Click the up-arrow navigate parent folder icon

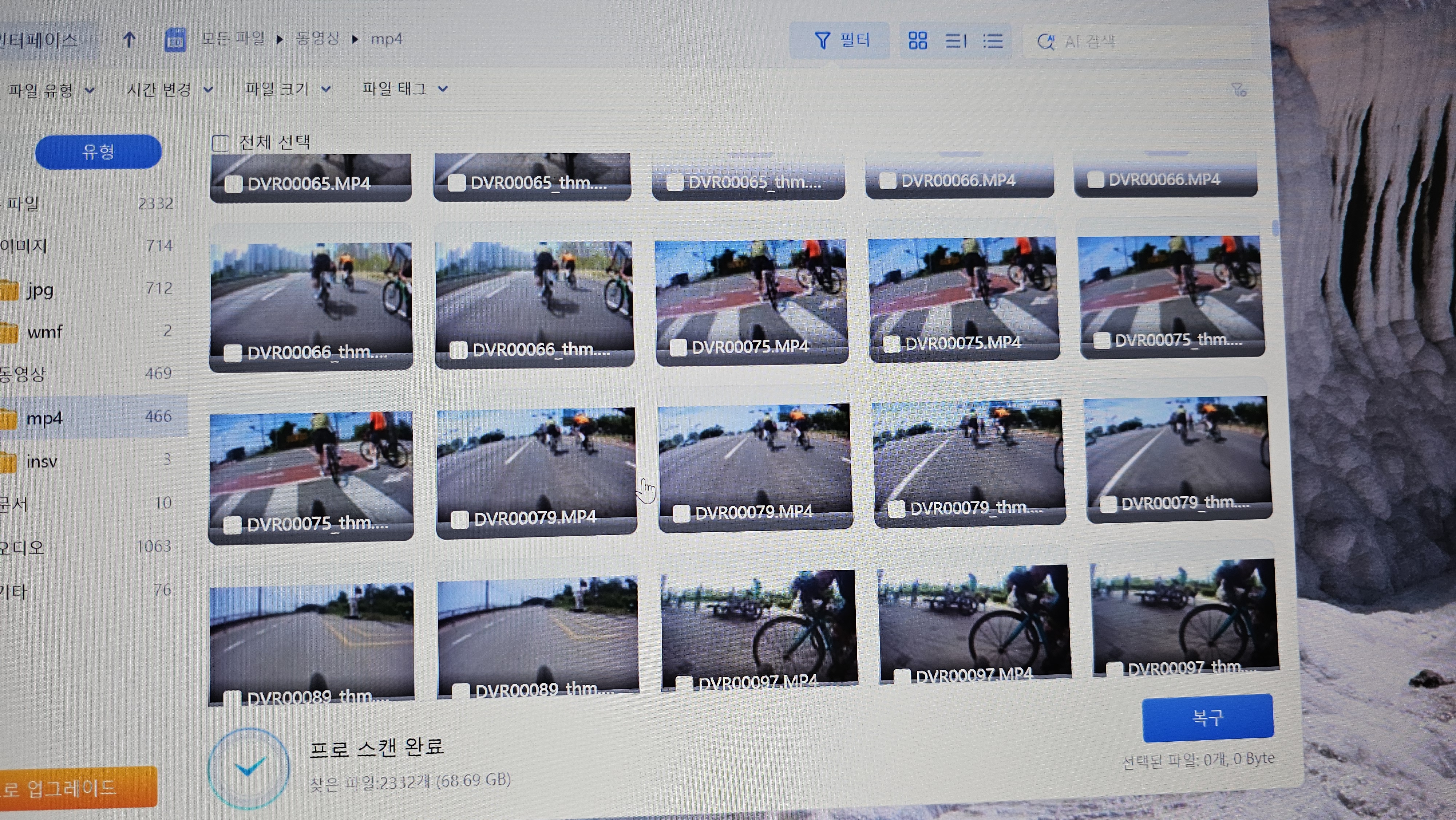coord(130,40)
